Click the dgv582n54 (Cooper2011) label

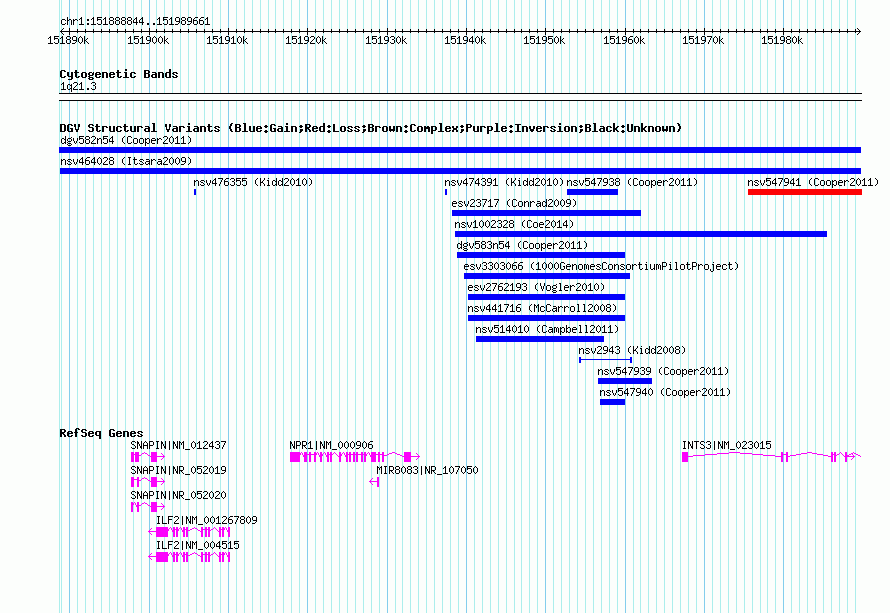point(126,140)
